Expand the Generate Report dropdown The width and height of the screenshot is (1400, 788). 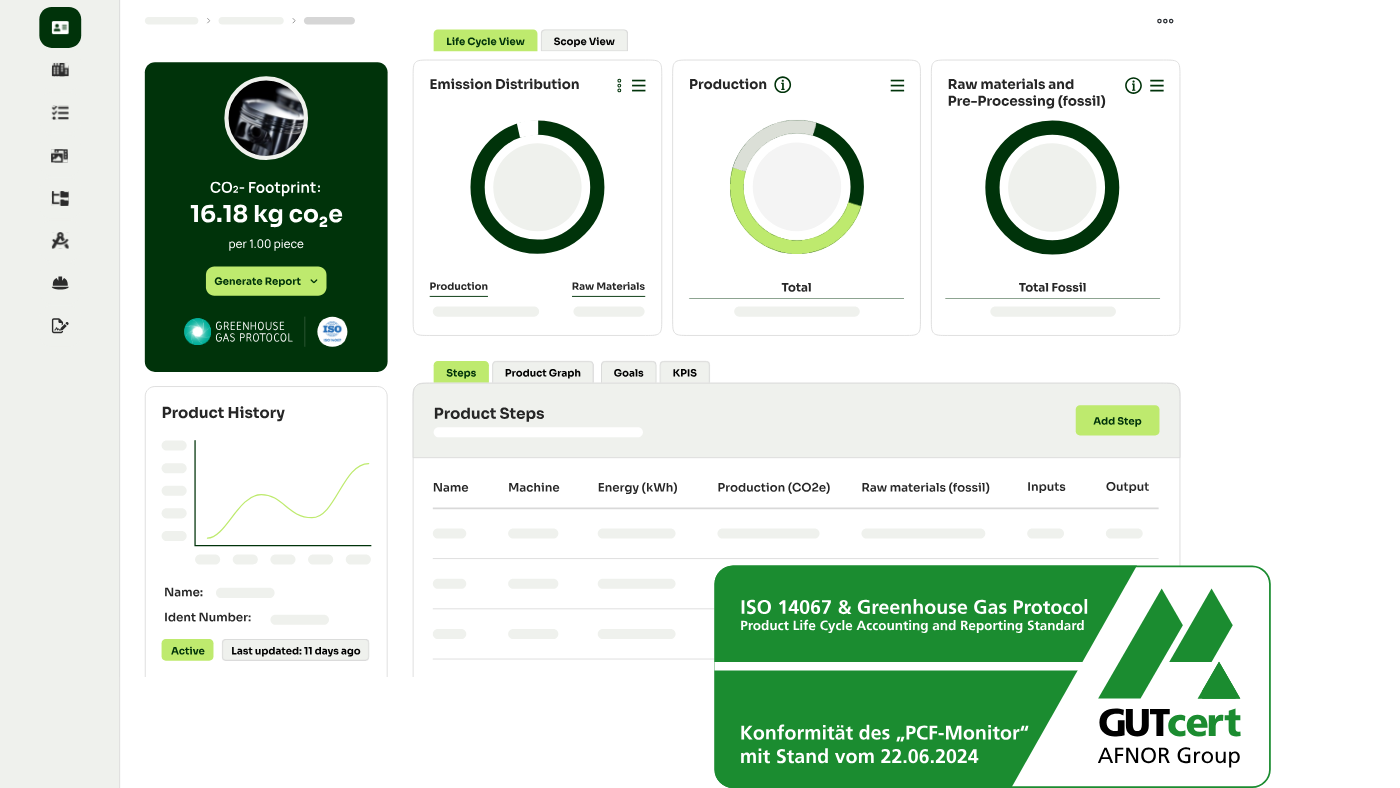pyautogui.click(x=266, y=281)
